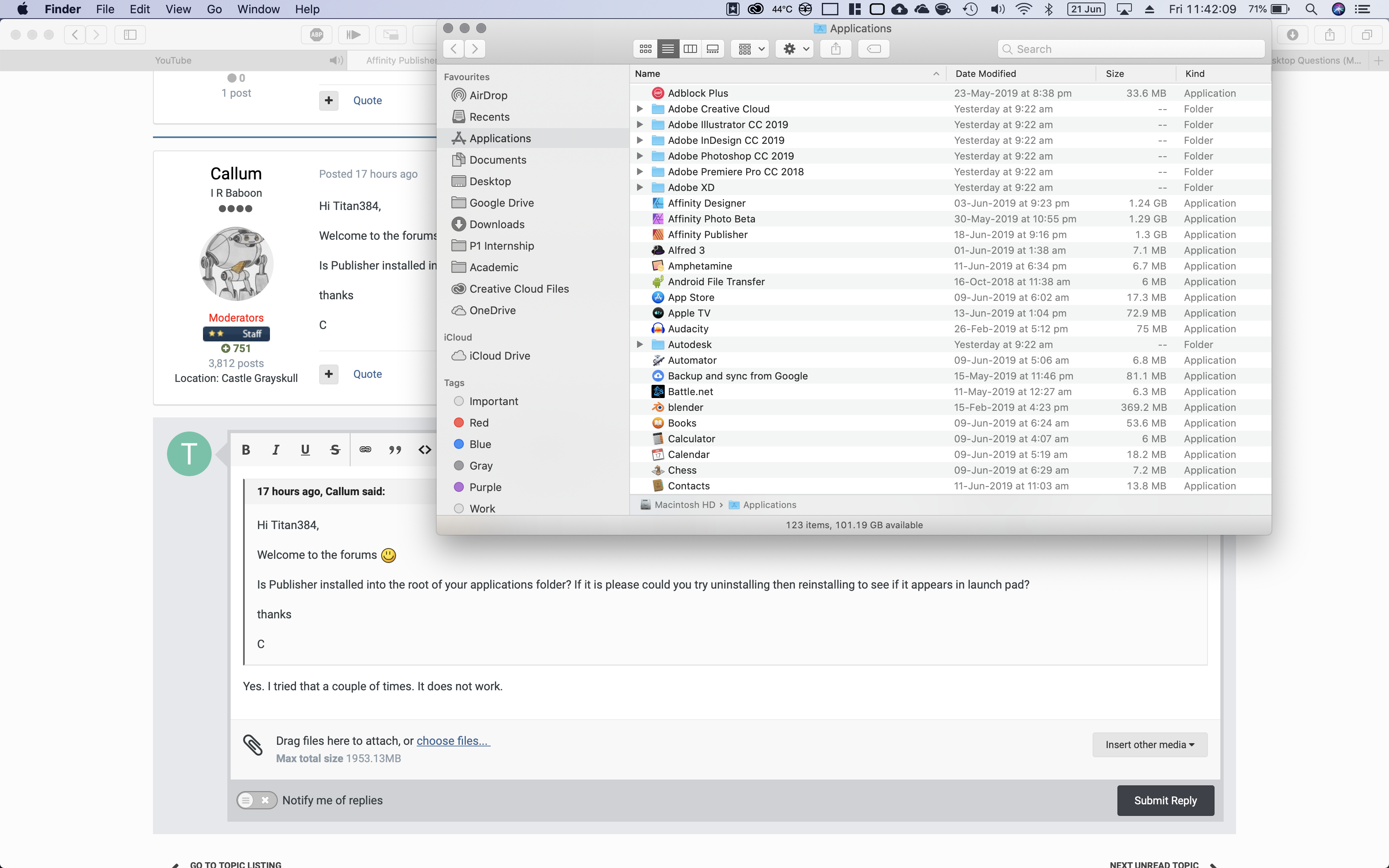Open the Go menu

(x=214, y=9)
